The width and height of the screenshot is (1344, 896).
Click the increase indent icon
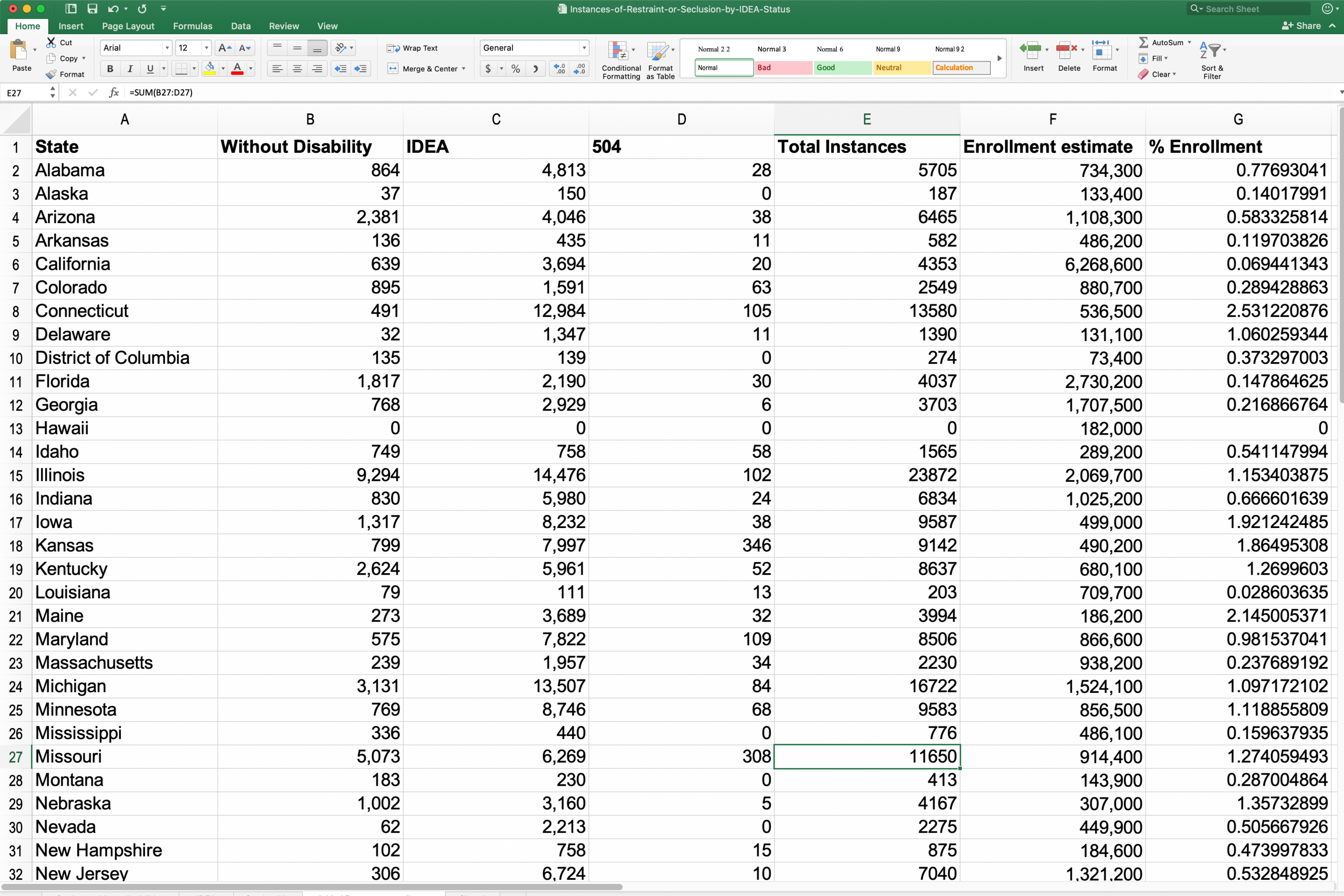tap(361, 69)
